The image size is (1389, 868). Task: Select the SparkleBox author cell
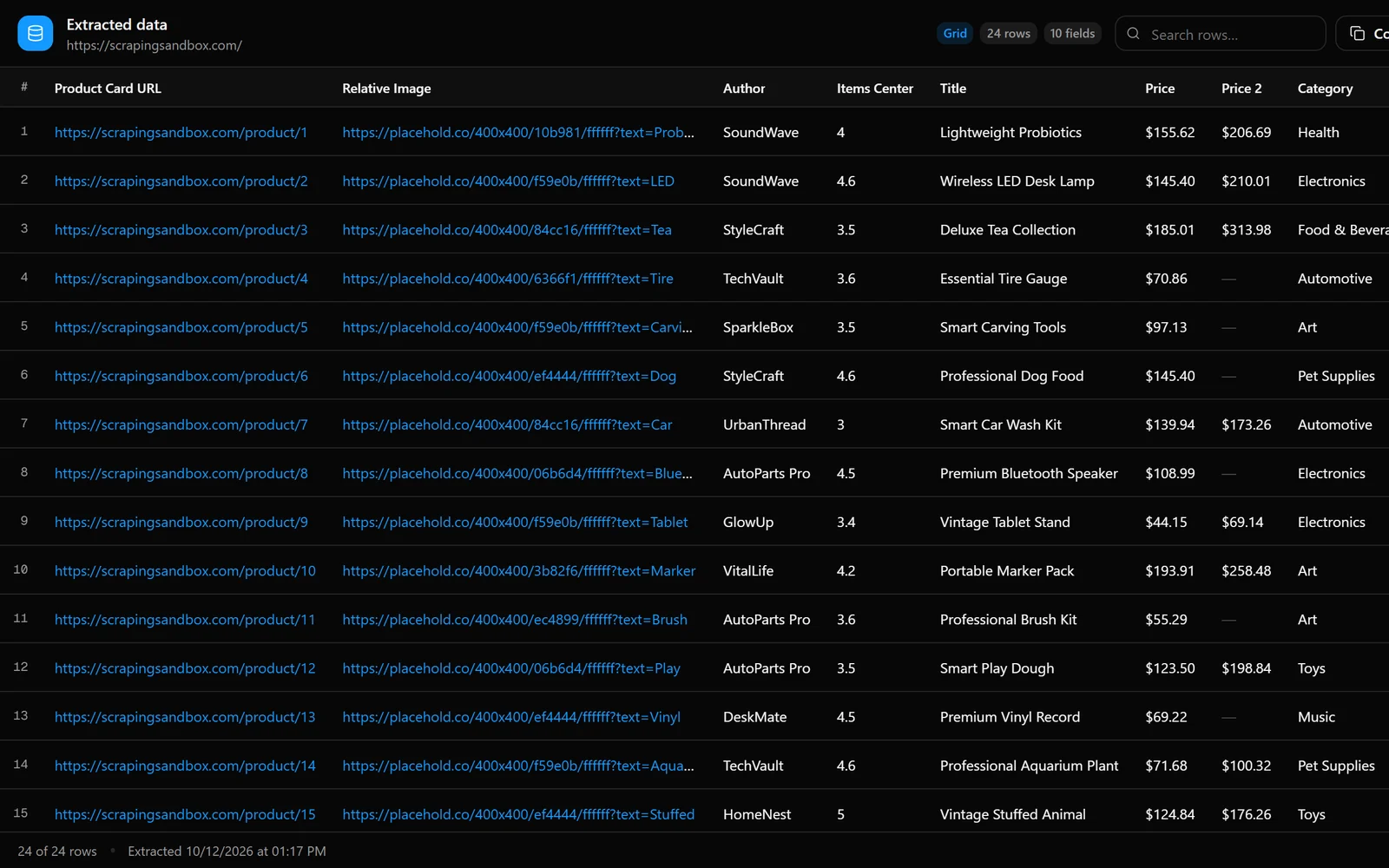click(758, 327)
